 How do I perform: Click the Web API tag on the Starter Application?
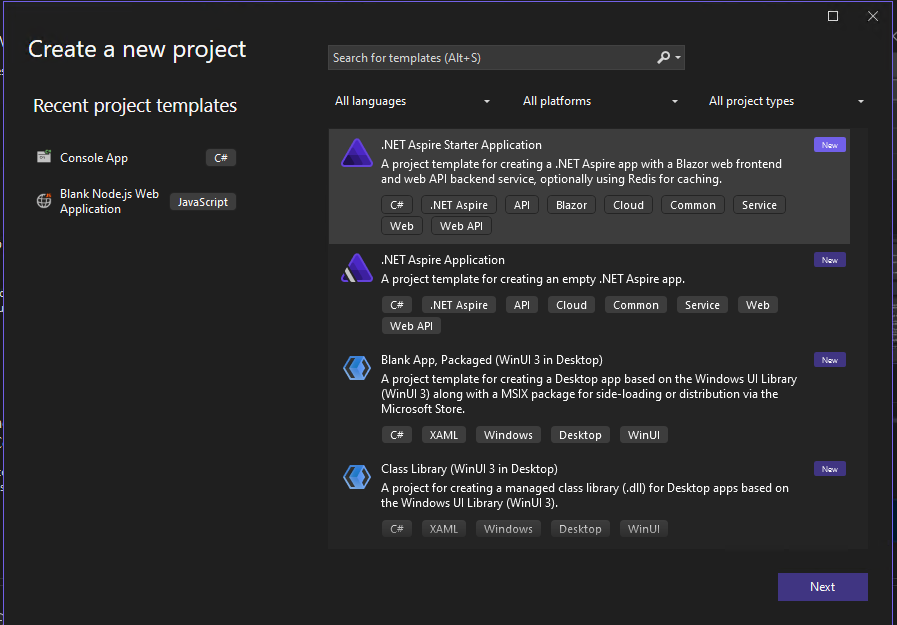click(x=461, y=225)
